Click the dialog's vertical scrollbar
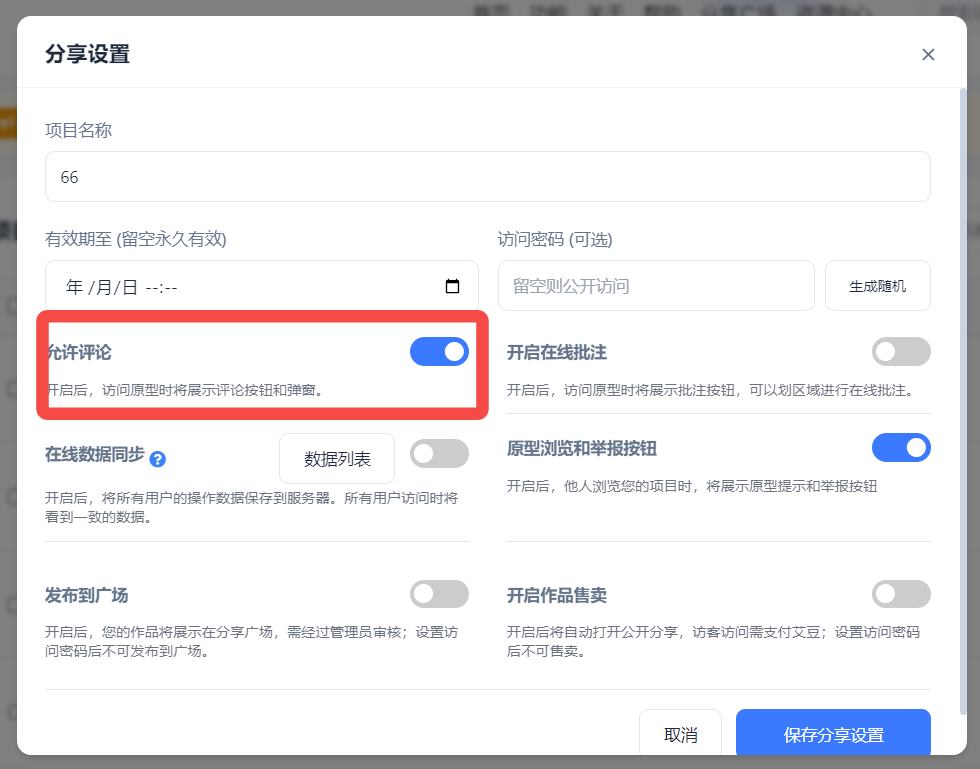 coord(962,400)
